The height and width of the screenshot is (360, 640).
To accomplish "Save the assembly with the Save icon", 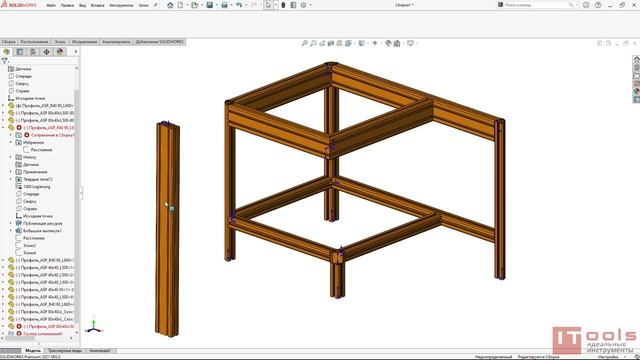I will point(209,5).
